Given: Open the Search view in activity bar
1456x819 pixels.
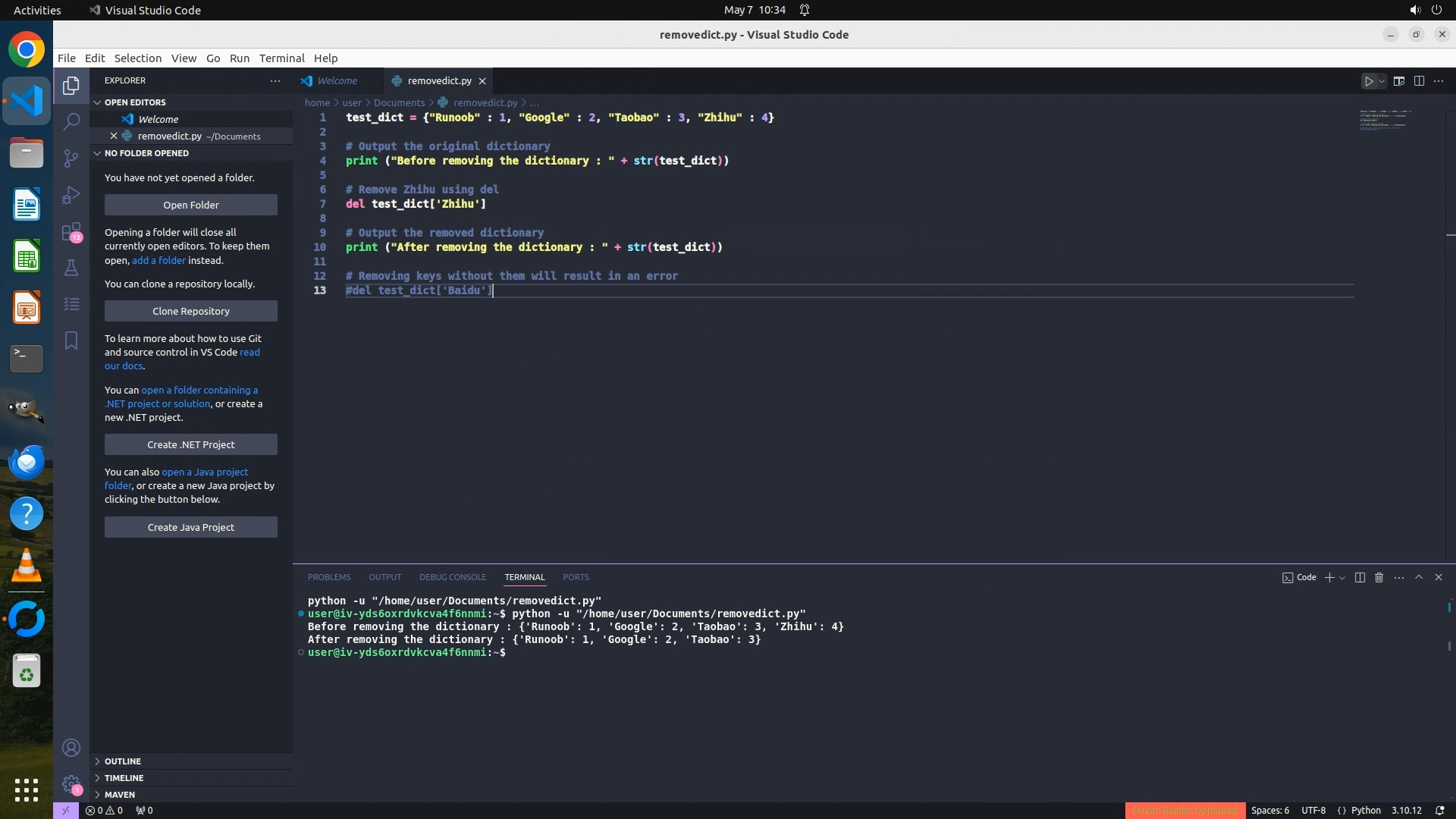Looking at the screenshot, I should pyautogui.click(x=71, y=121).
